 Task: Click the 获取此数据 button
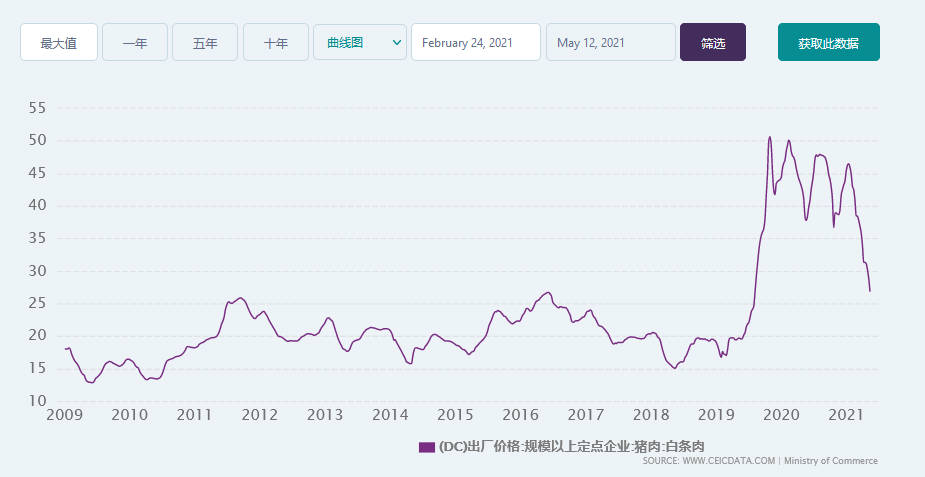coord(828,43)
